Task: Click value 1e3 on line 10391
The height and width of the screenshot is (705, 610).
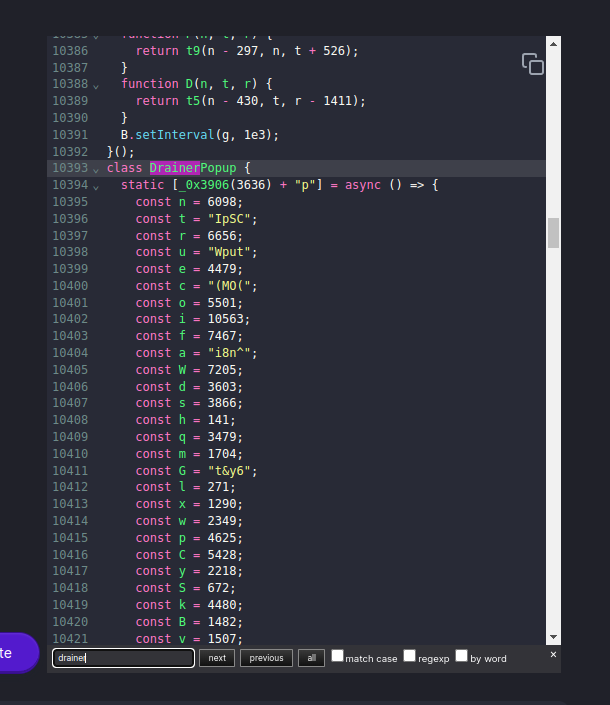Action: (x=254, y=135)
